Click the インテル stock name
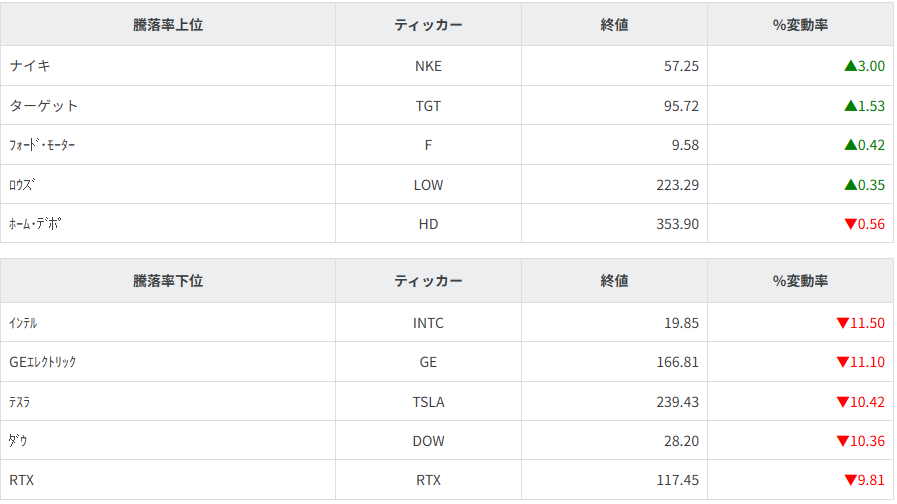Viewport: 897px width, 504px height. [x=24, y=323]
